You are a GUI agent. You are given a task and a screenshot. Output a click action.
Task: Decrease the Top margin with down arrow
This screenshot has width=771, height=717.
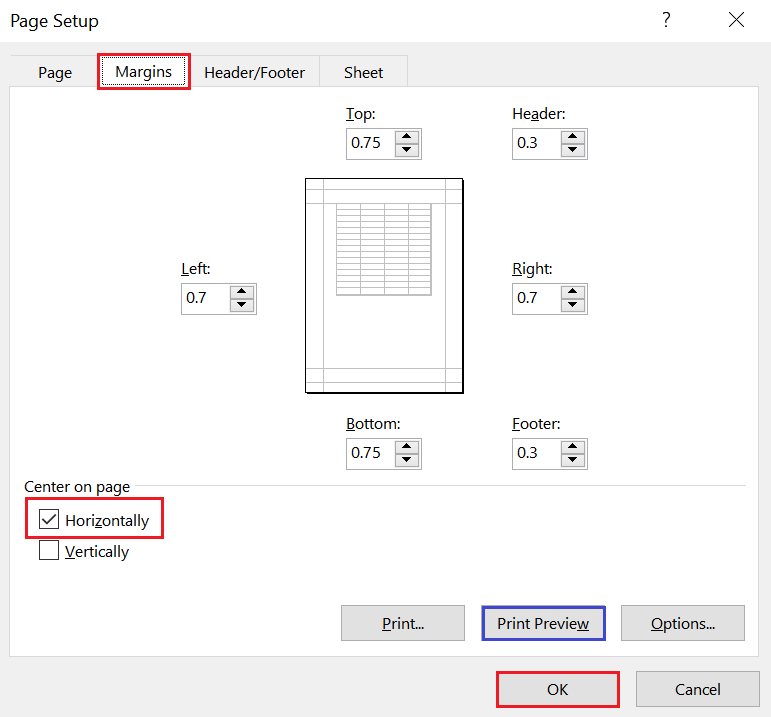[407, 150]
